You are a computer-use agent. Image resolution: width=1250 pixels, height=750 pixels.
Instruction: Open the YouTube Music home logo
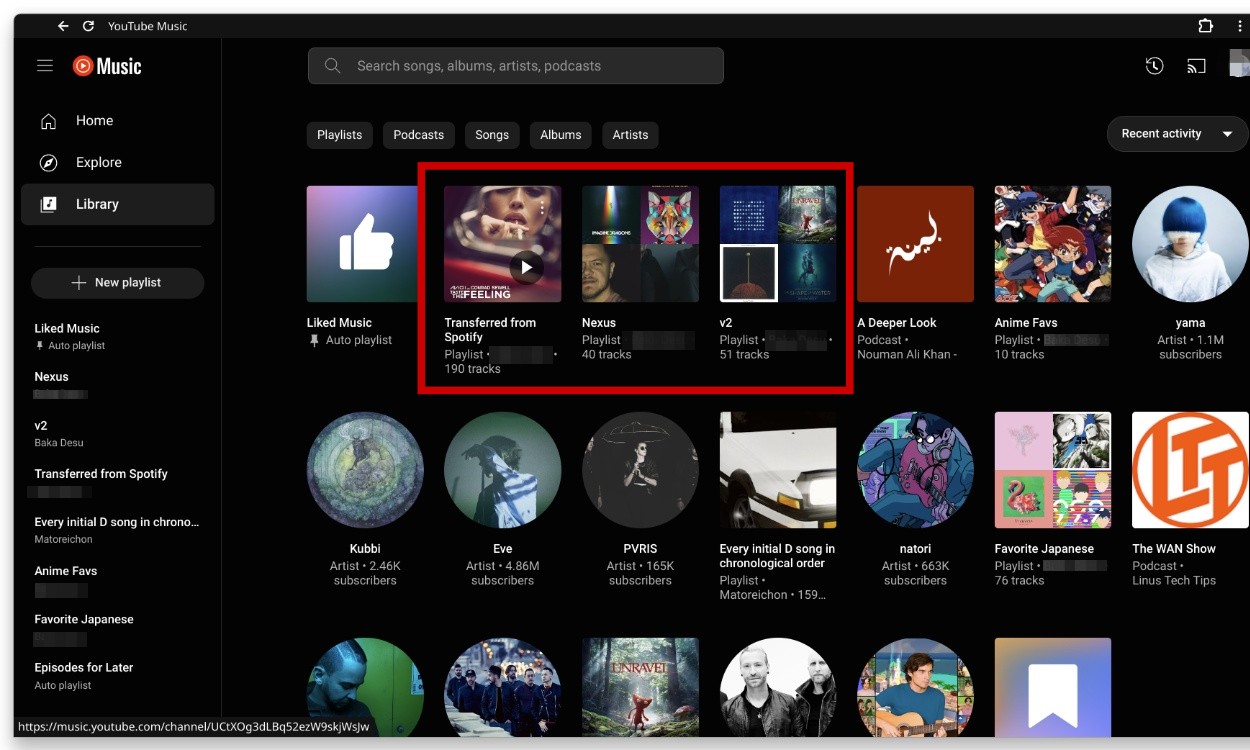[105, 65]
